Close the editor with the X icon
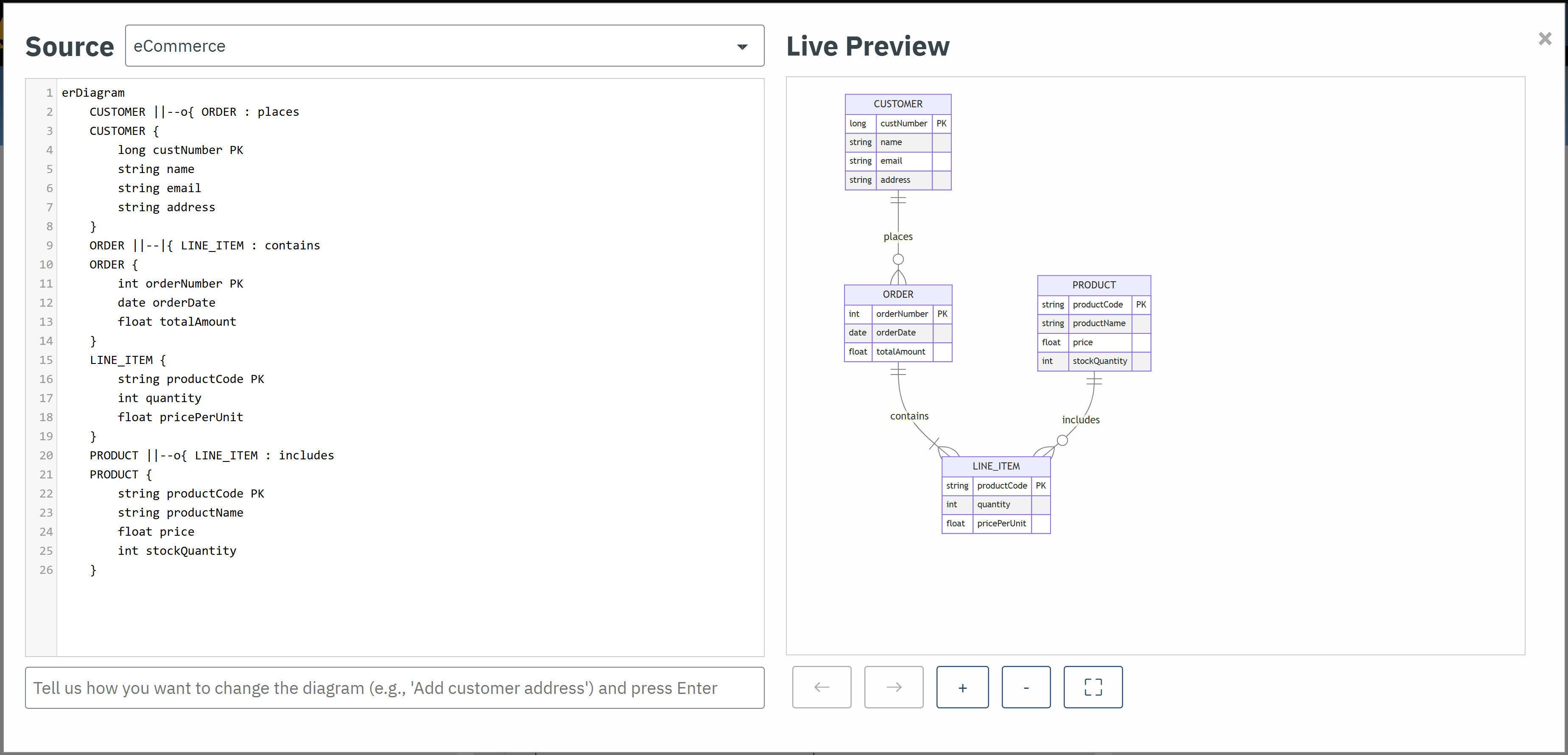 click(1545, 38)
